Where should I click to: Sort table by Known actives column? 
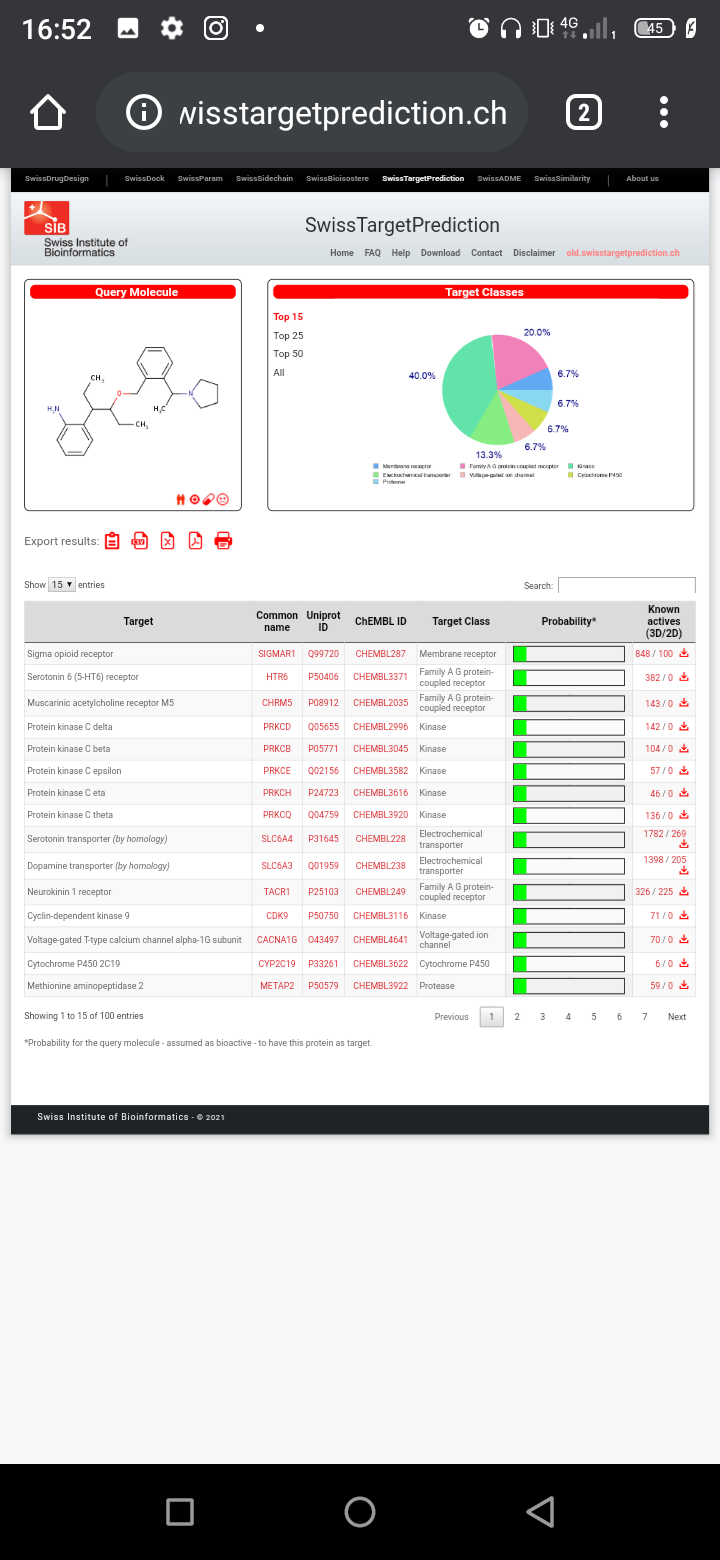(x=663, y=622)
